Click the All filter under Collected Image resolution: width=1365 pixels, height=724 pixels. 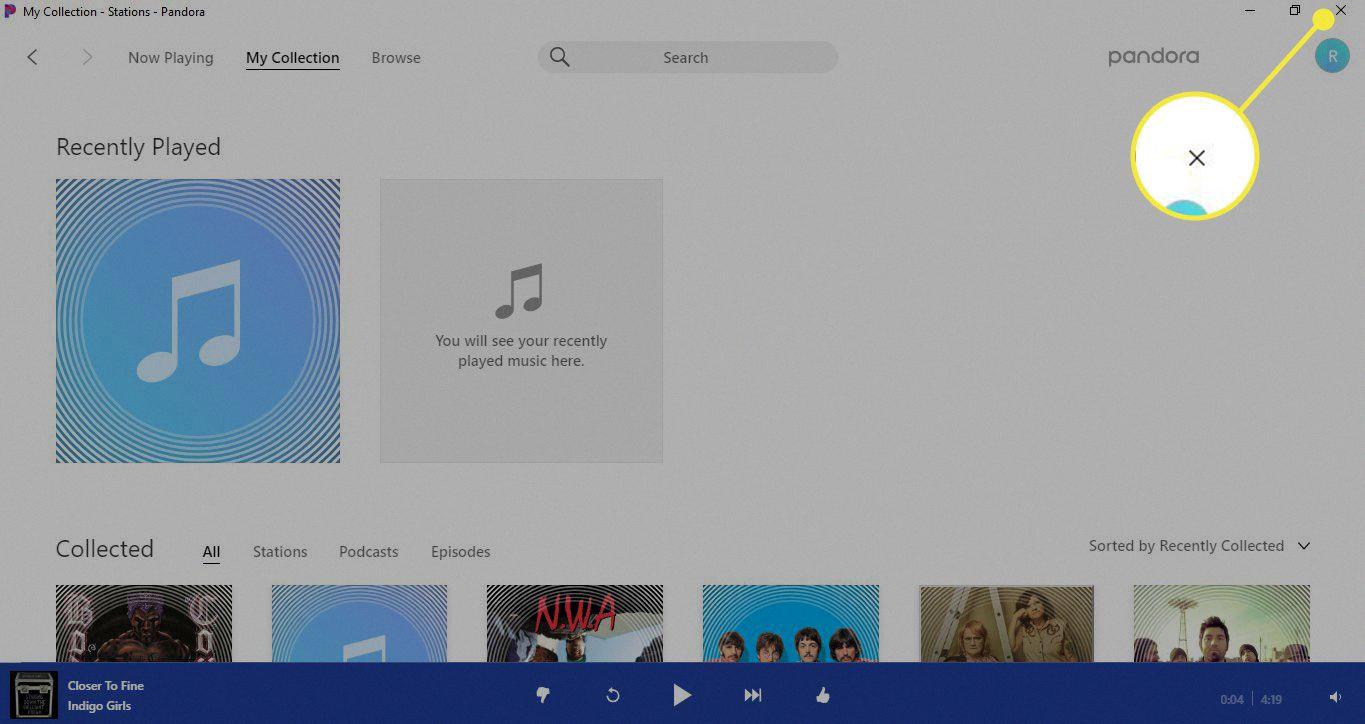(x=211, y=551)
